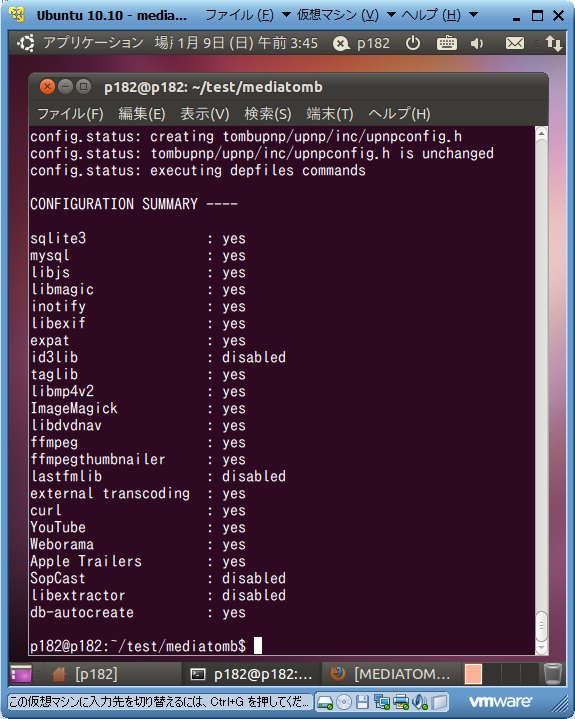
Task: Switch to the MEDIATOM Firefox taskbar window
Action: point(391,674)
